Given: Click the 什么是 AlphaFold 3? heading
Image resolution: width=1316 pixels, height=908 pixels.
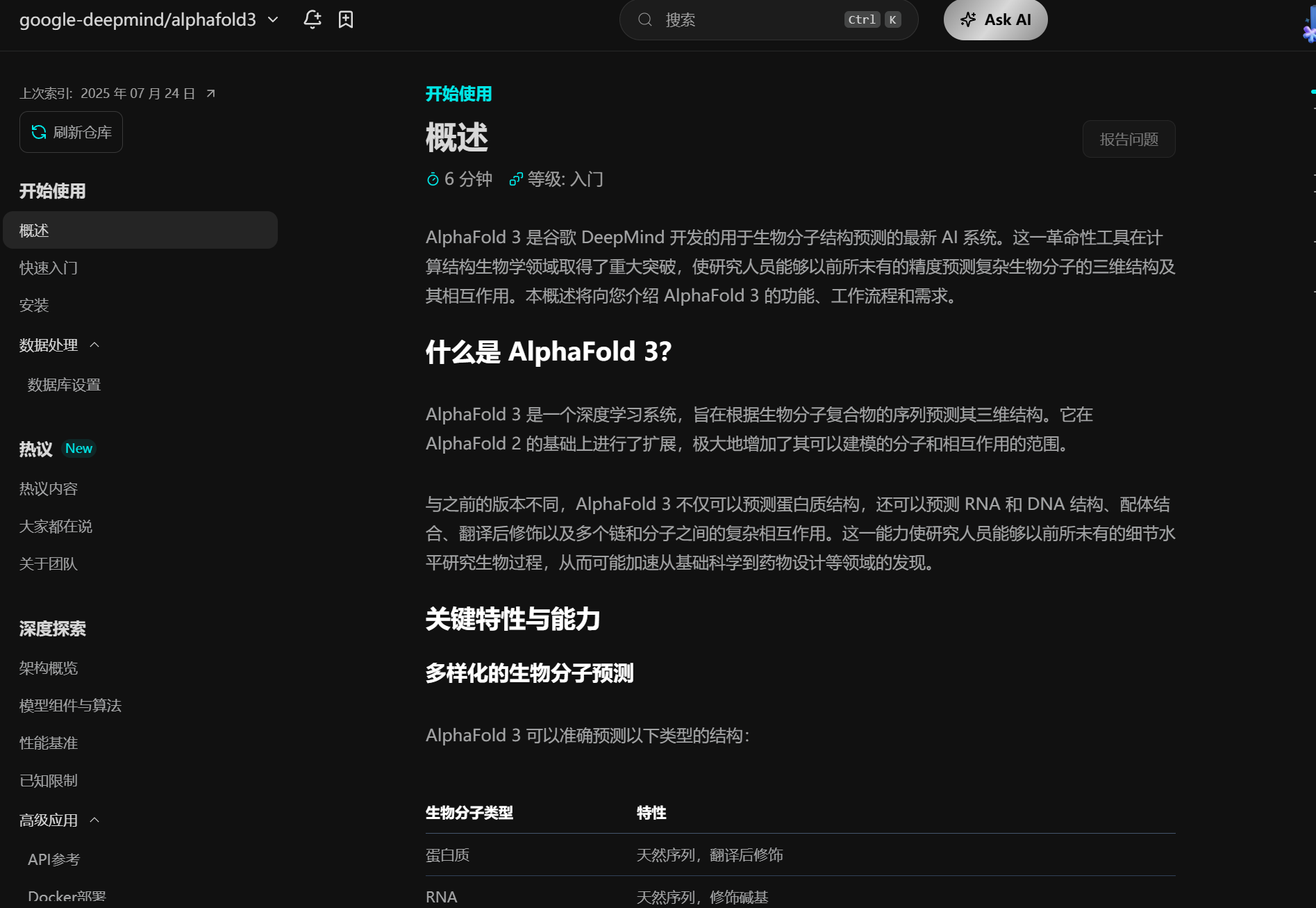Looking at the screenshot, I should (549, 352).
